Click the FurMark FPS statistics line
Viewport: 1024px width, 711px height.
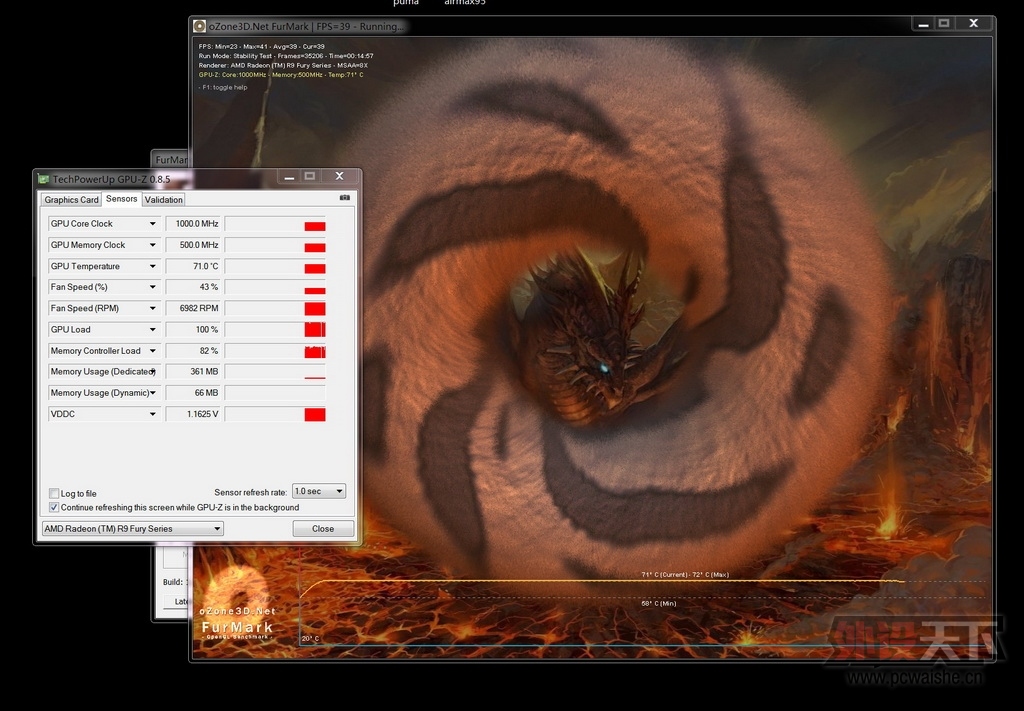tap(262, 46)
